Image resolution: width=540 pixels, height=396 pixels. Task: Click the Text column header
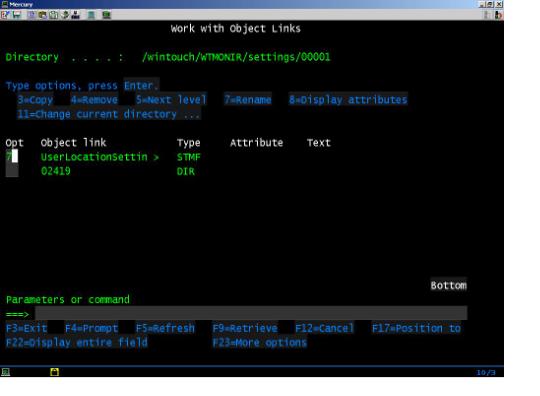point(319,143)
